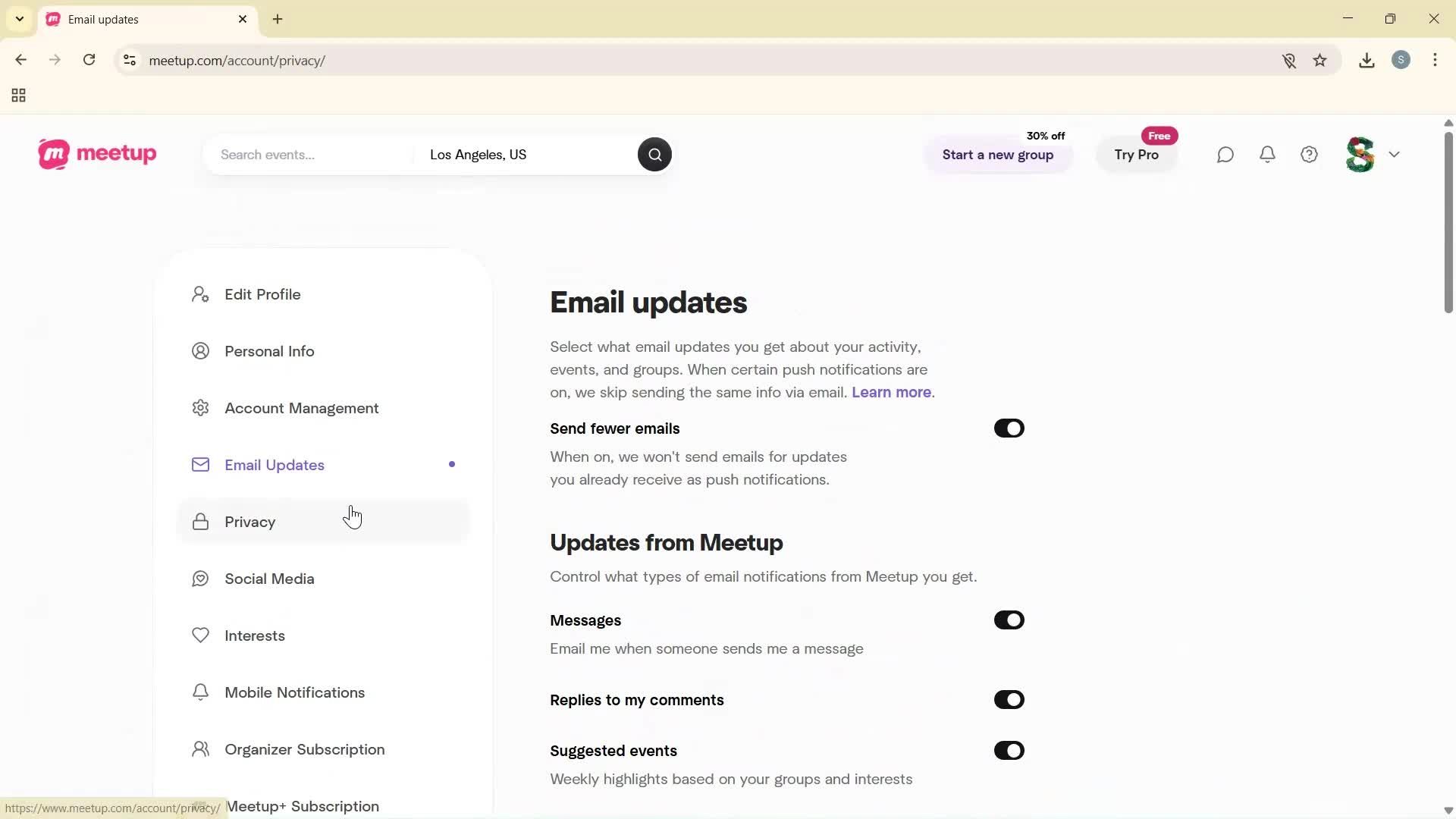Select the Edit Profile person icon
This screenshot has width=1456, height=819.
[200, 294]
